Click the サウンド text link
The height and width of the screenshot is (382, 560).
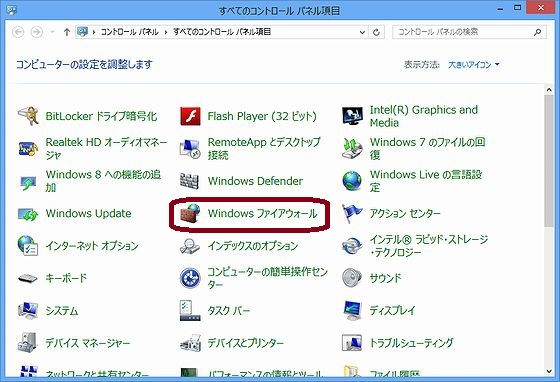pyautogui.click(x=385, y=278)
